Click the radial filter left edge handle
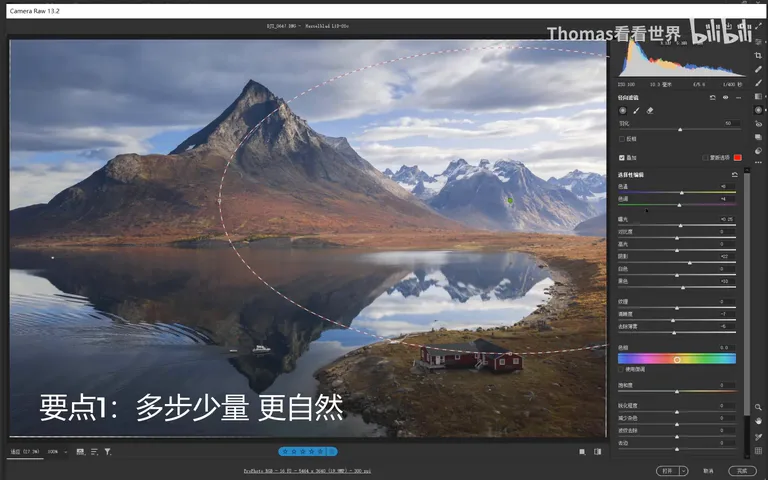Image resolution: width=768 pixels, height=480 pixels. pyautogui.click(x=219, y=201)
